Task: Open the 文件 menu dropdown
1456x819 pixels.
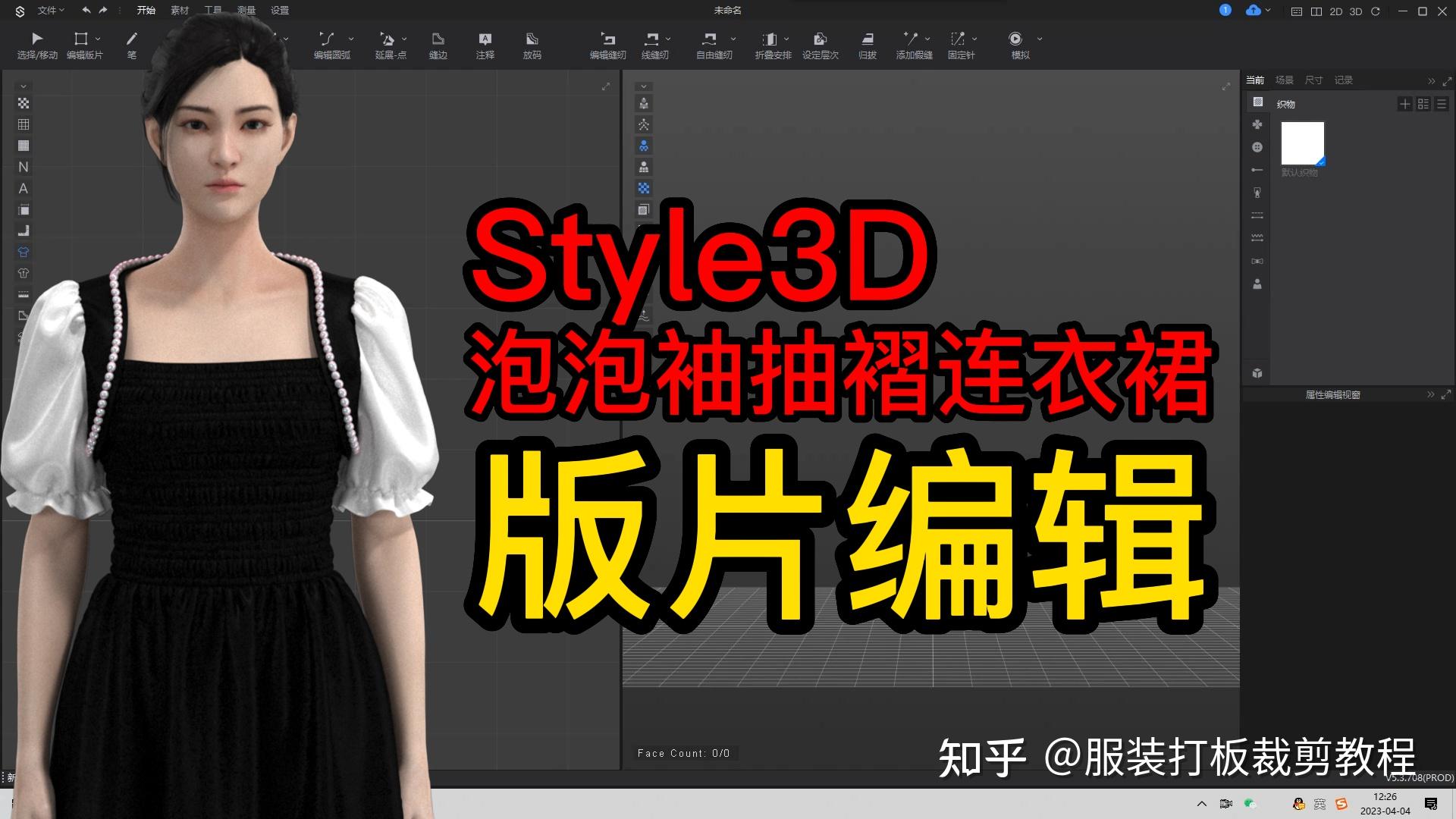Action: [47, 11]
